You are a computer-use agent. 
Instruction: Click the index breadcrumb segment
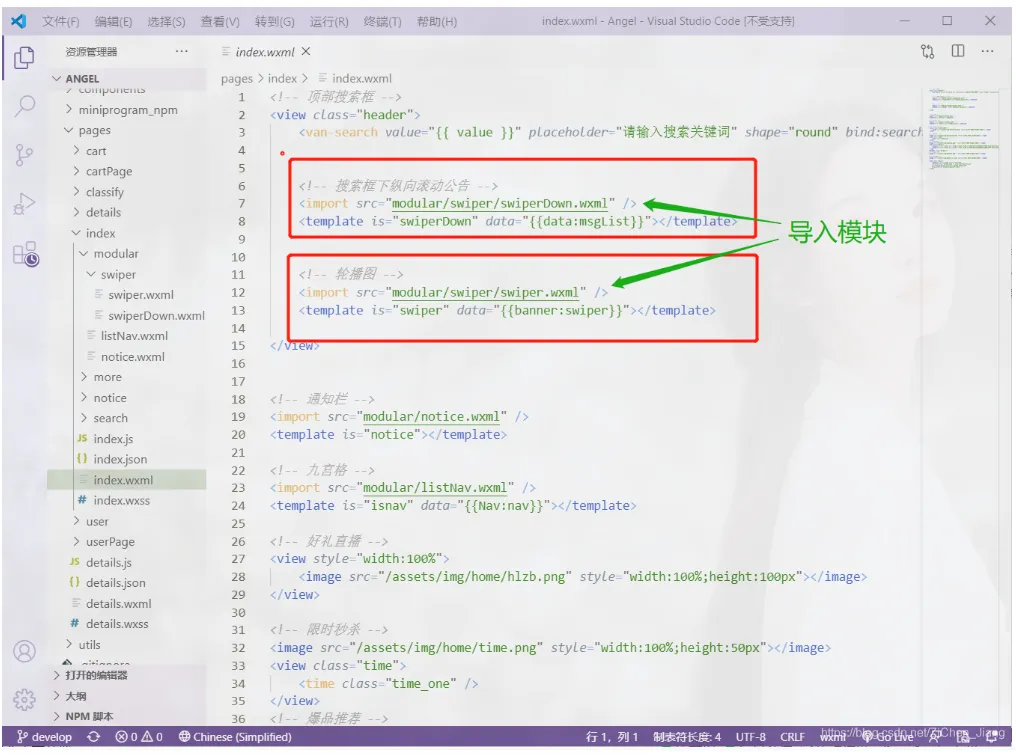pos(283,78)
